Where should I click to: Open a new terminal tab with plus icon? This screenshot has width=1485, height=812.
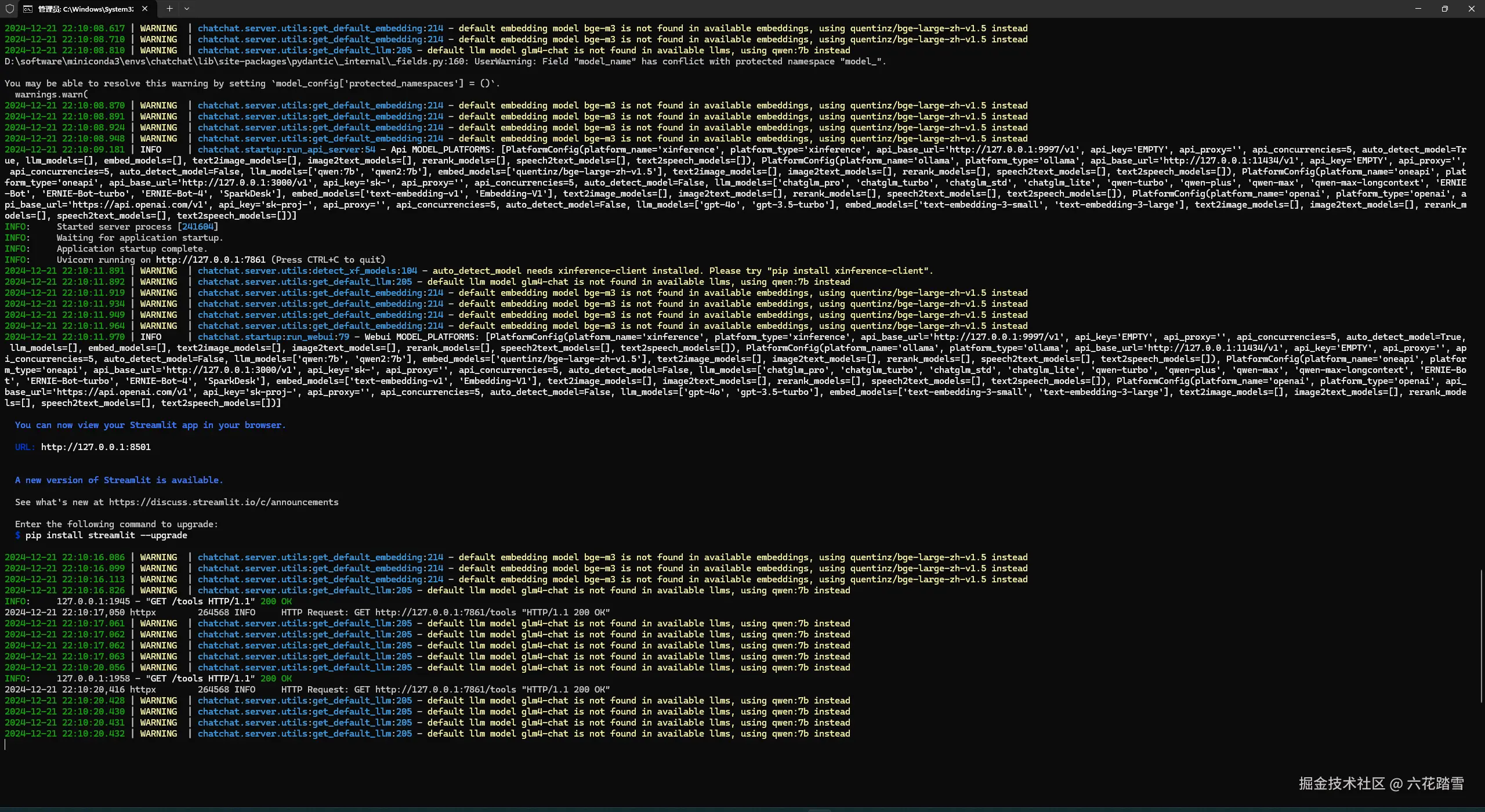tap(169, 9)
